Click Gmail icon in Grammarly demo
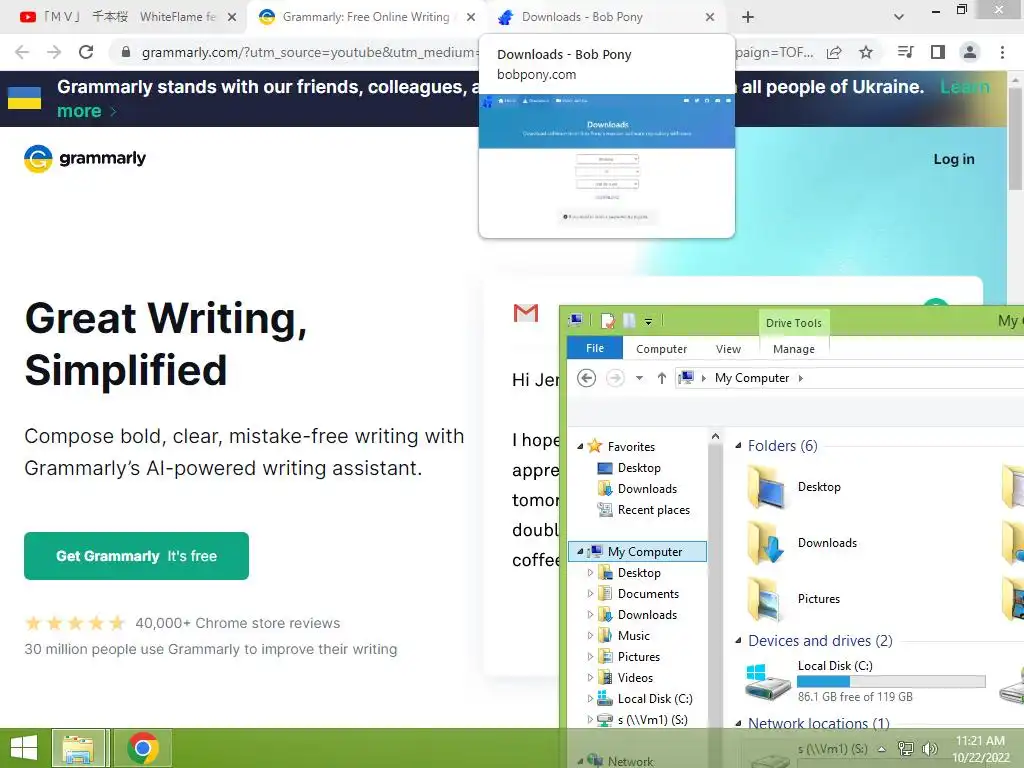Viewport: 1024px width, 768px height. tap(526, 313)
